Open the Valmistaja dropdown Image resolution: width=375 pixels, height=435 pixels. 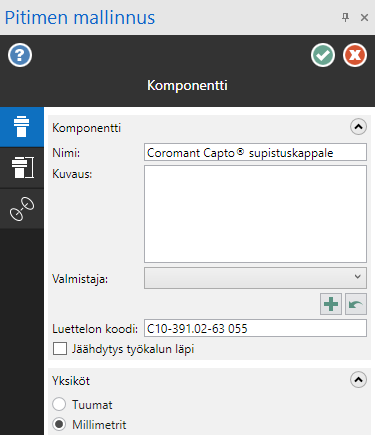click(255, 278)
